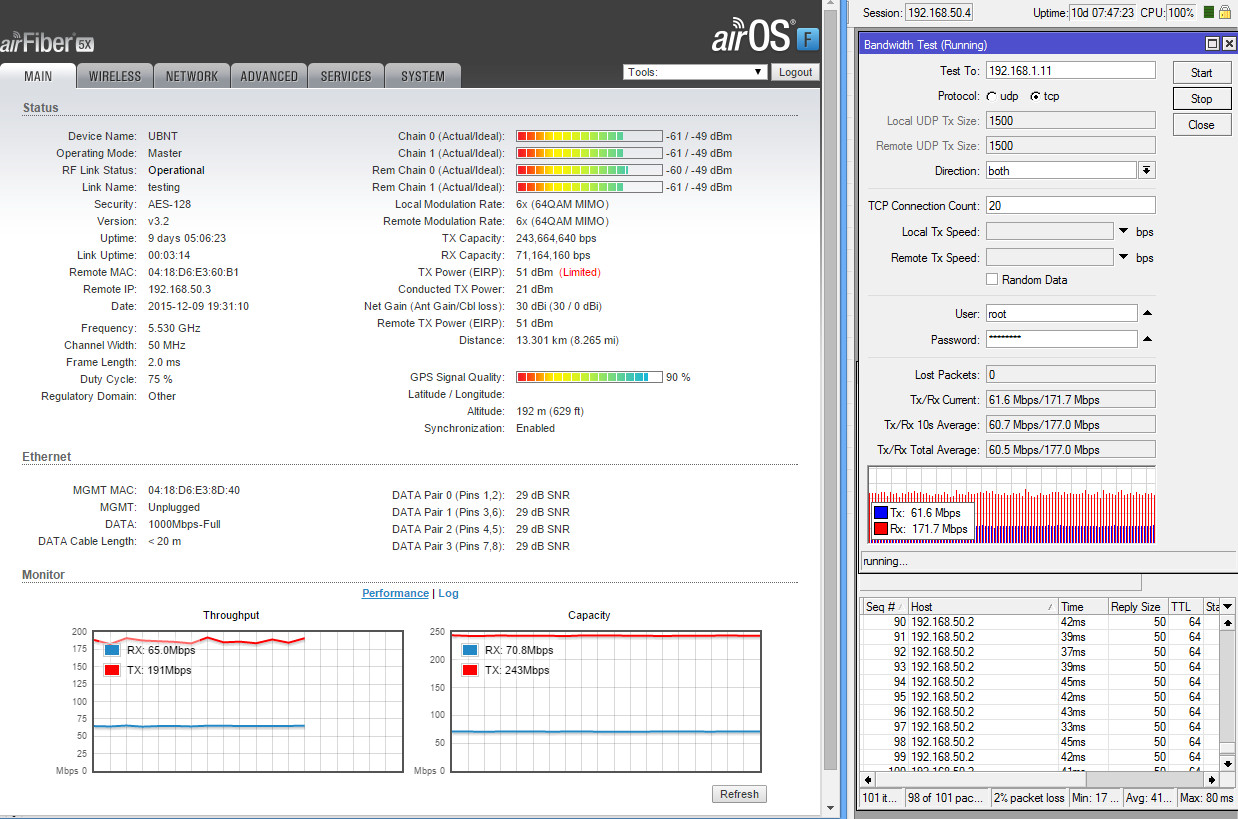Click the green status square indicator
Image resolution: width=1238 pixels, height=819 pixels.
tap(1208, 12)
